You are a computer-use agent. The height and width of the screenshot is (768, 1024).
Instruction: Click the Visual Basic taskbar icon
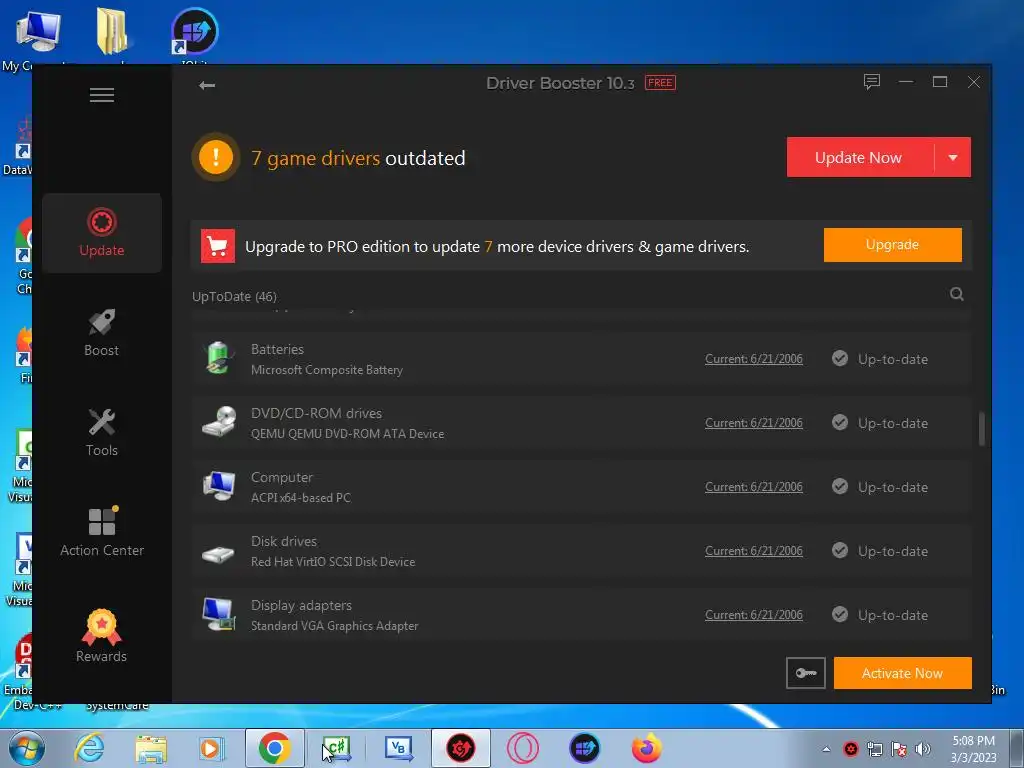pyautogui.click(x=398, y=748)
